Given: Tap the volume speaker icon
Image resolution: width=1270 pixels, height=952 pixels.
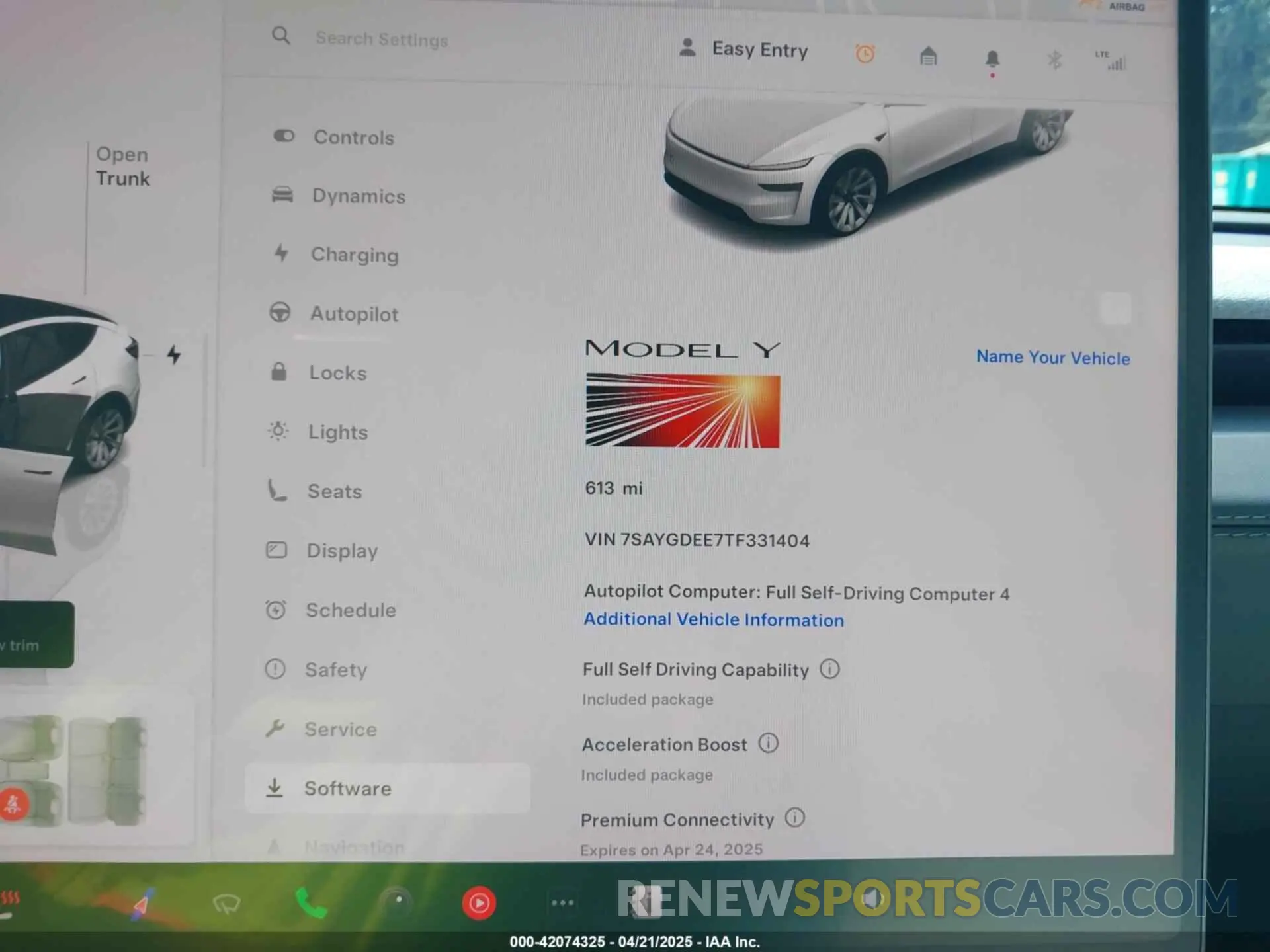Looking at the screenshot, I should [x=873, y=899].
